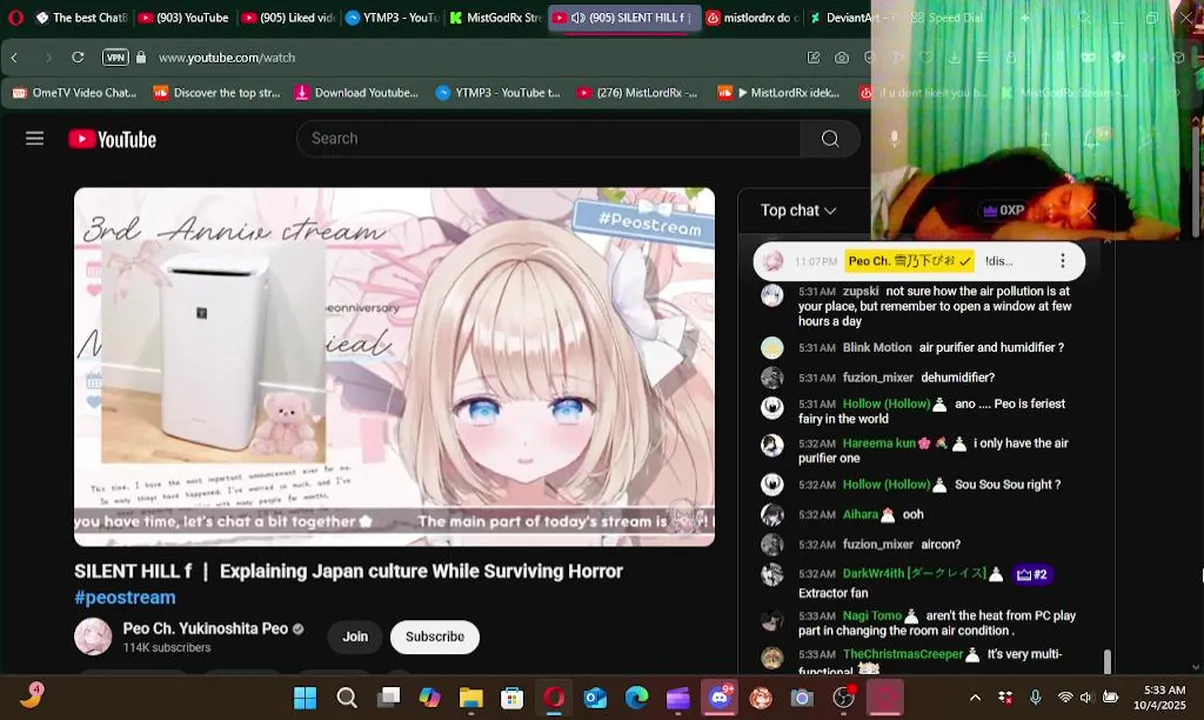Screen dimensions: 1204x720
Task: Click the browser back arrow
Action: point(15,58)
